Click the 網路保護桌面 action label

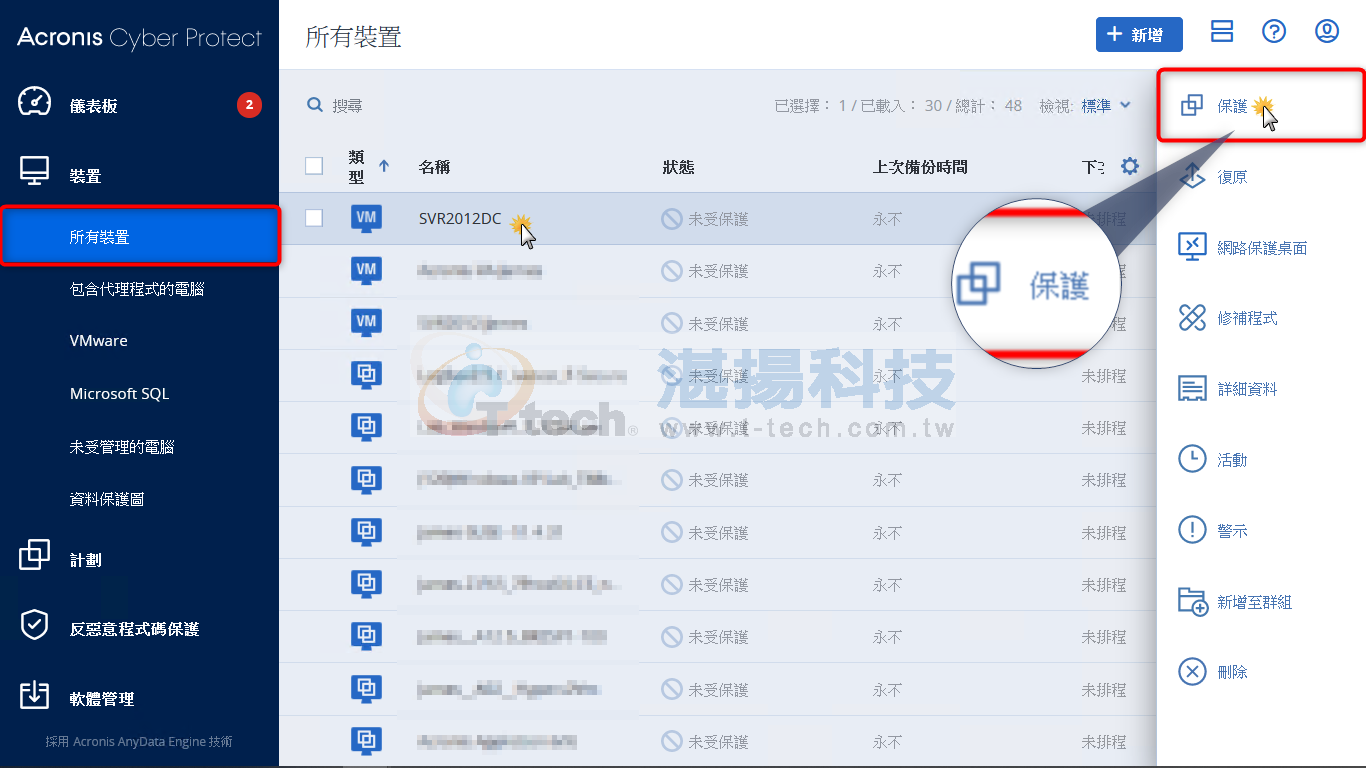tap(1262, 248)
